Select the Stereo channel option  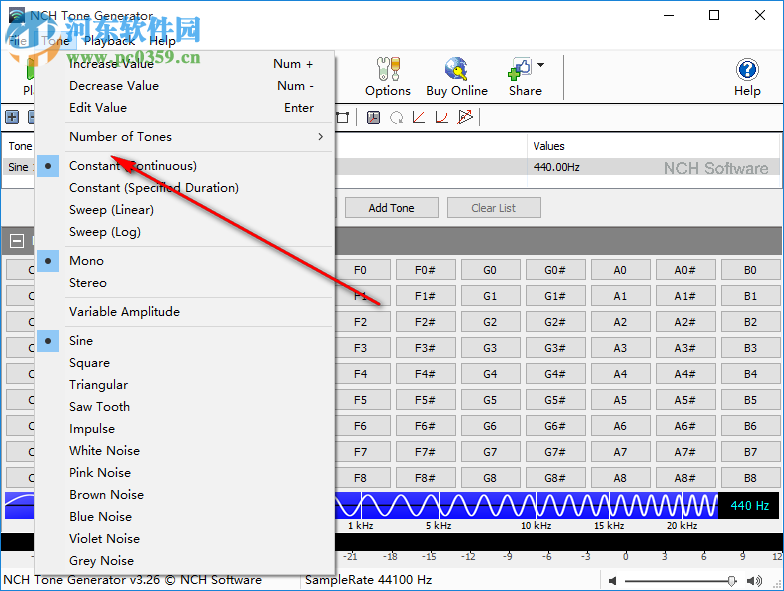click(87, 283)
